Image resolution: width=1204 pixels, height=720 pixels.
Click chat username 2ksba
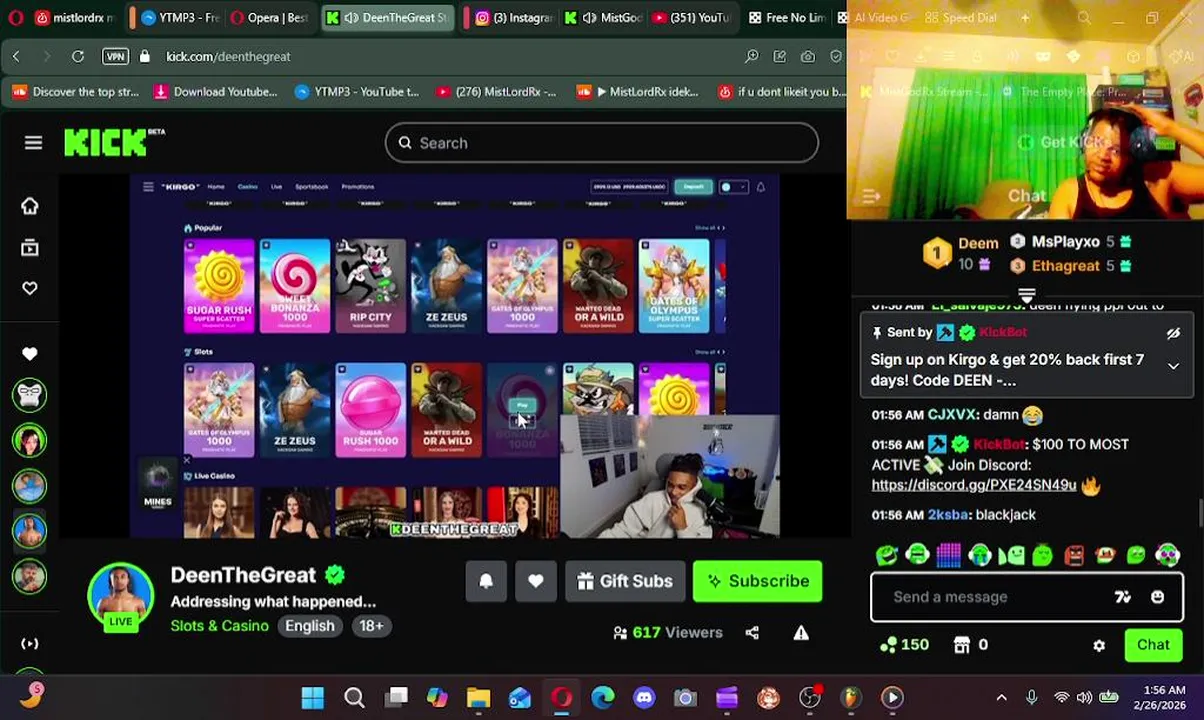947,515
